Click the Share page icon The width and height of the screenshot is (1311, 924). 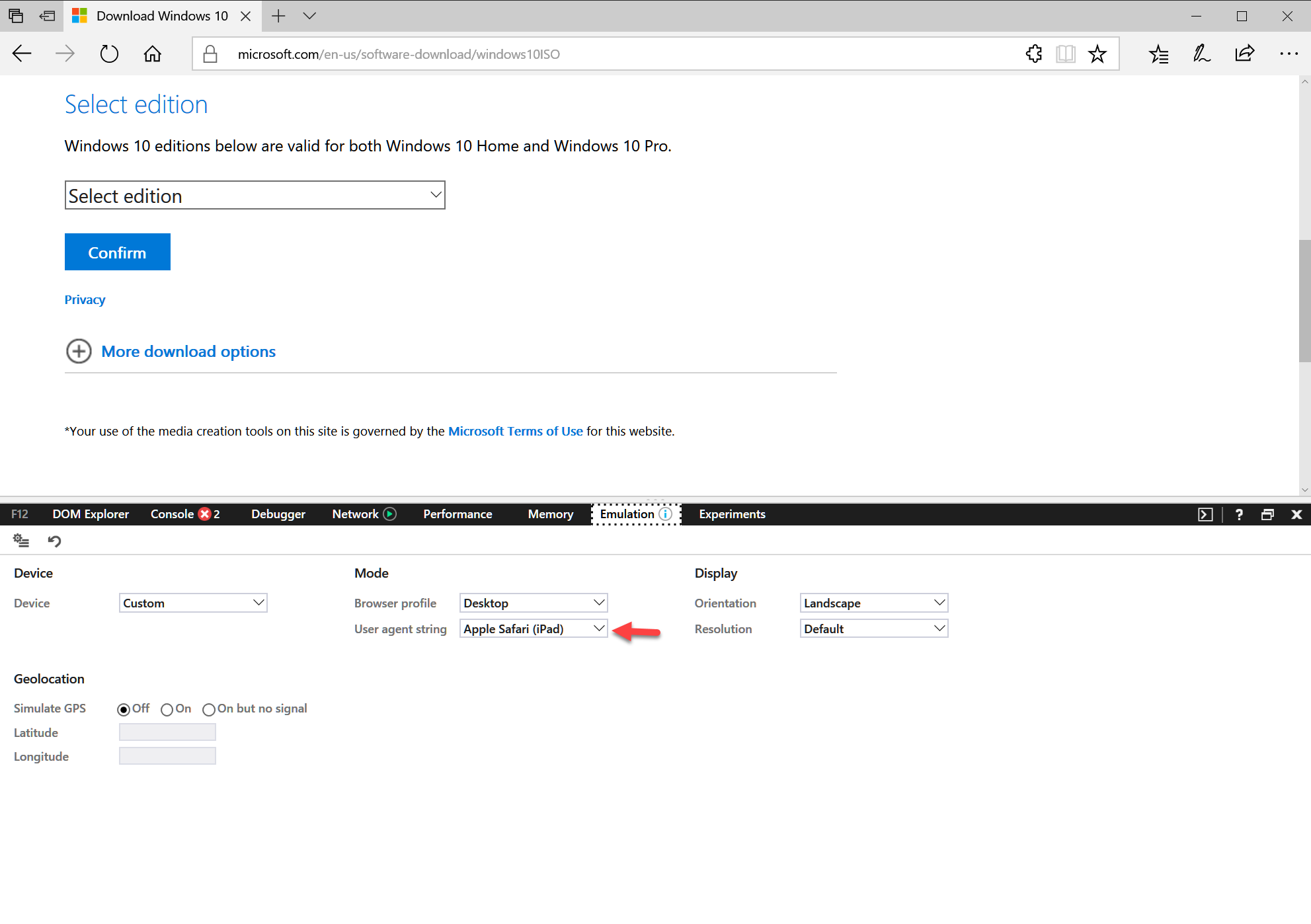(x=1245, y=54)
